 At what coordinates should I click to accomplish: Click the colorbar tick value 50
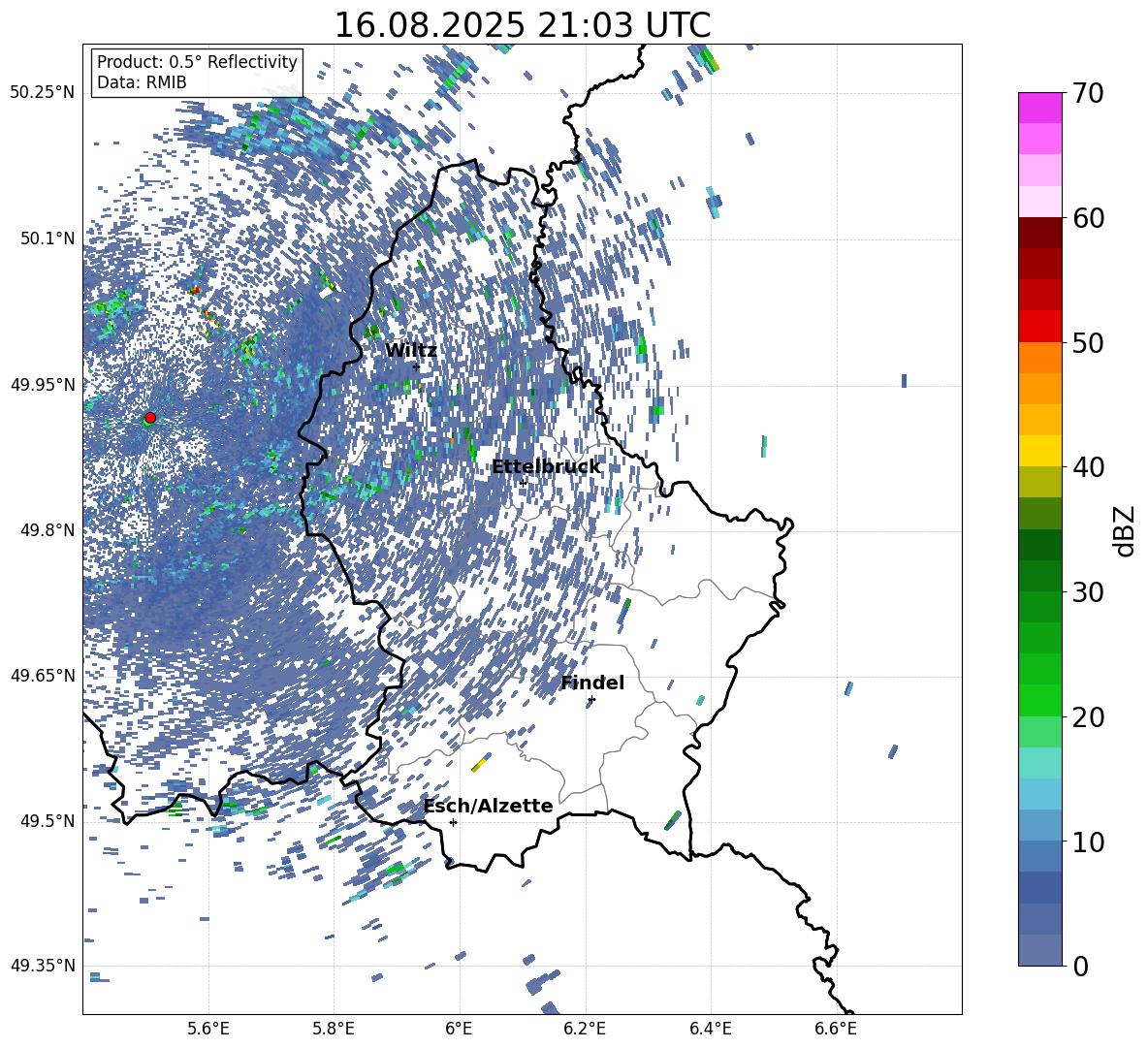1088,342
